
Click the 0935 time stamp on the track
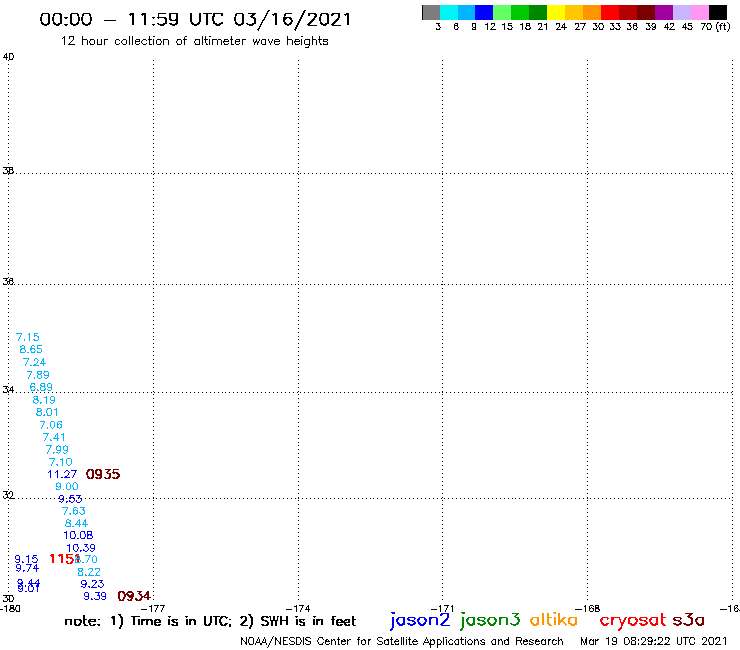pos(103,474)
